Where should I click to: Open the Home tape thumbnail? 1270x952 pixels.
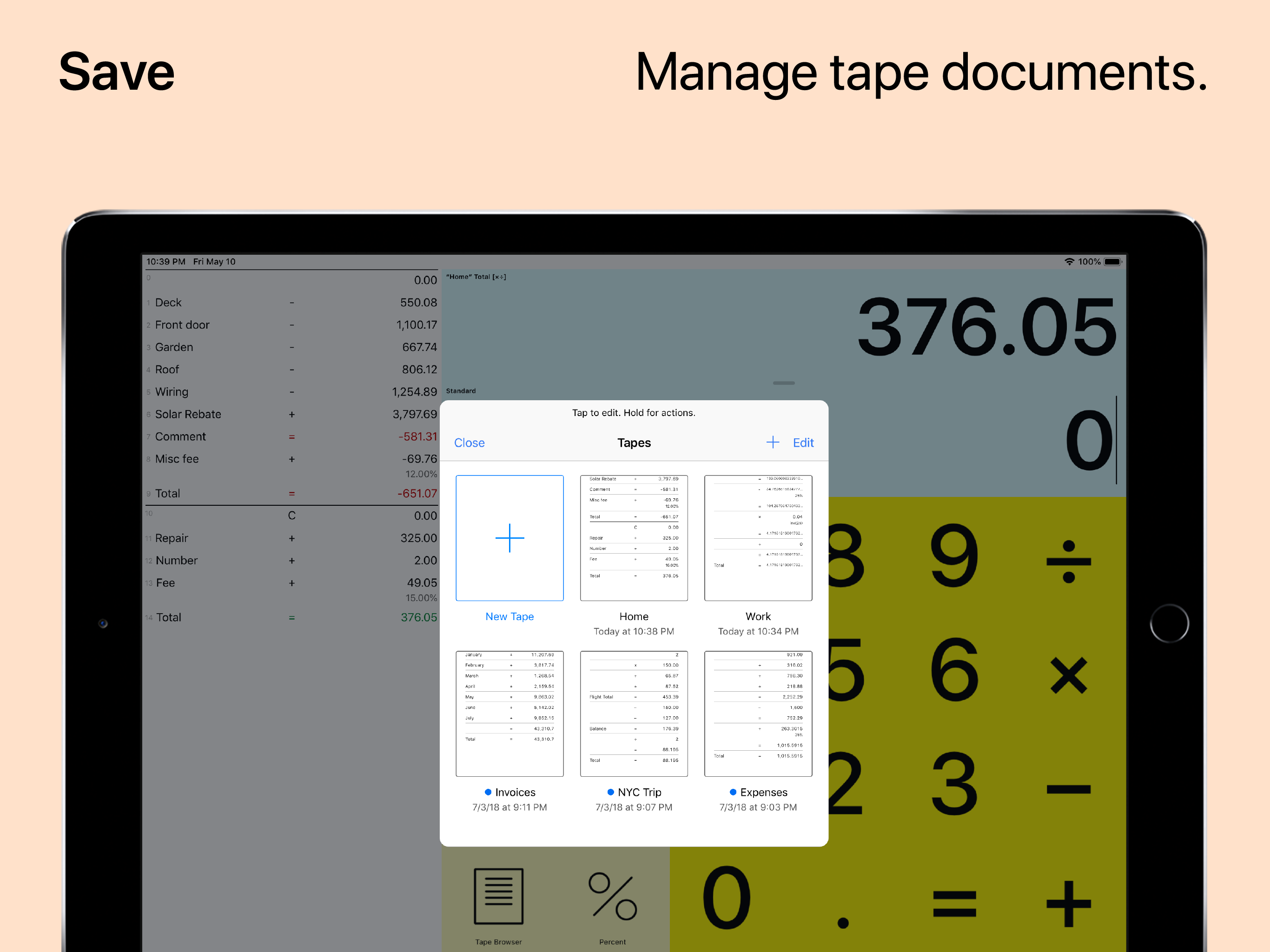[633, 538]
